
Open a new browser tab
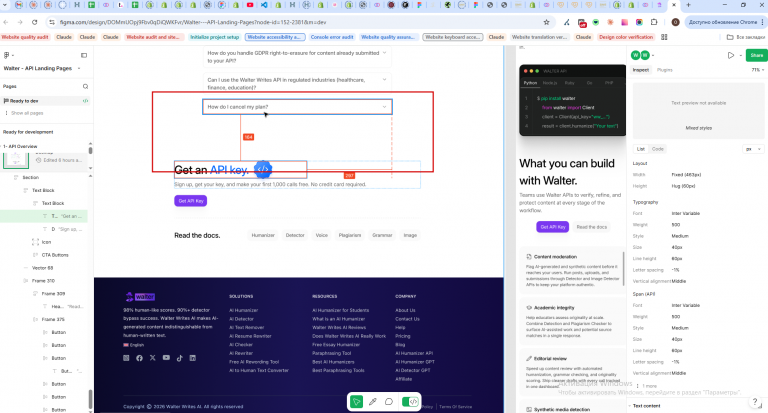pyautogui.click(x=688, y=5)
